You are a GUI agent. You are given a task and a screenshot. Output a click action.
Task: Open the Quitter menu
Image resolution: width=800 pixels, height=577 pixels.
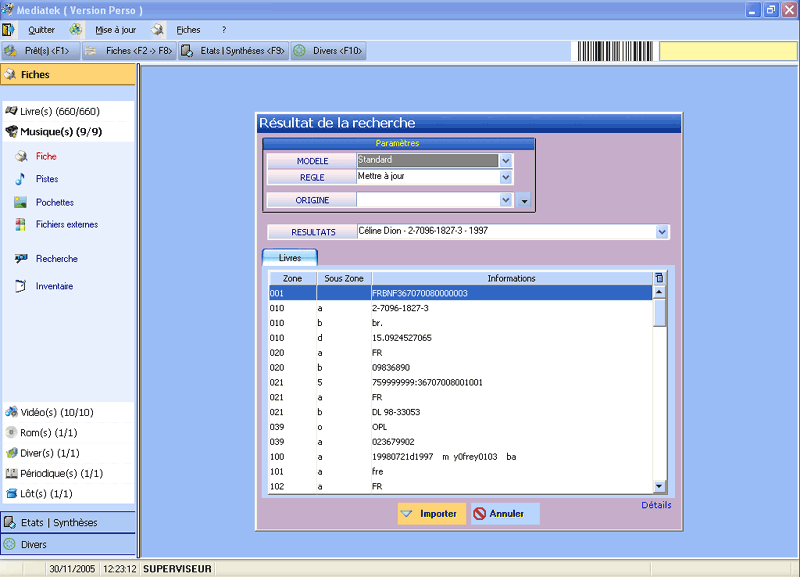click(x=41, y=30)
